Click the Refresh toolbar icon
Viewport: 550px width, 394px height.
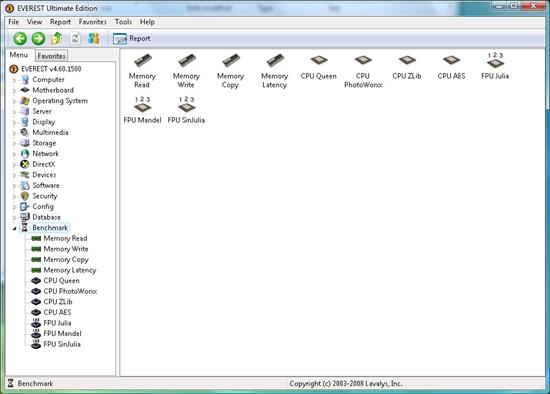tap(75, 38)
